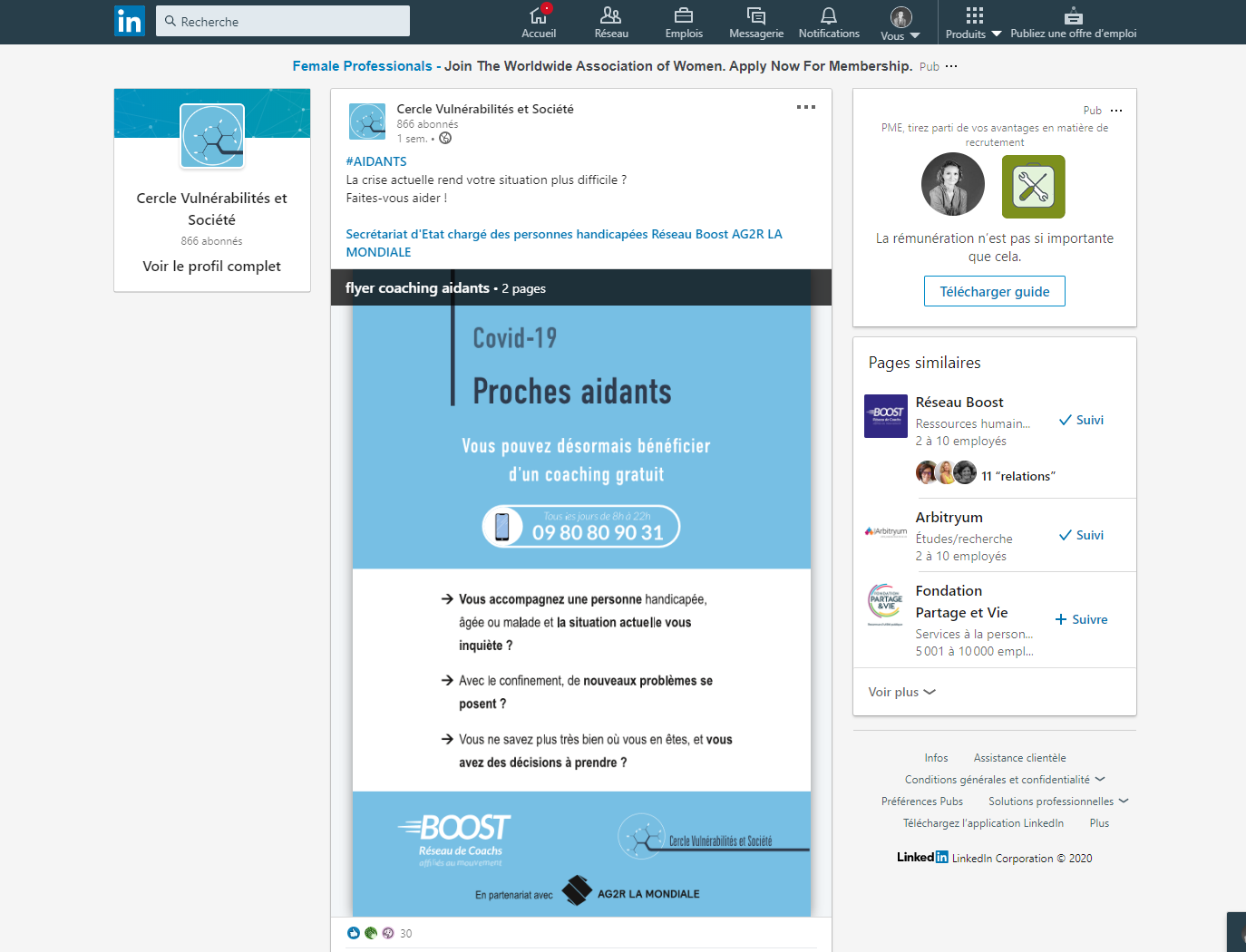Click Voir le profil complet
Image resolution: width=1246 pixels, height=952 pixels.
coord(212,266)
